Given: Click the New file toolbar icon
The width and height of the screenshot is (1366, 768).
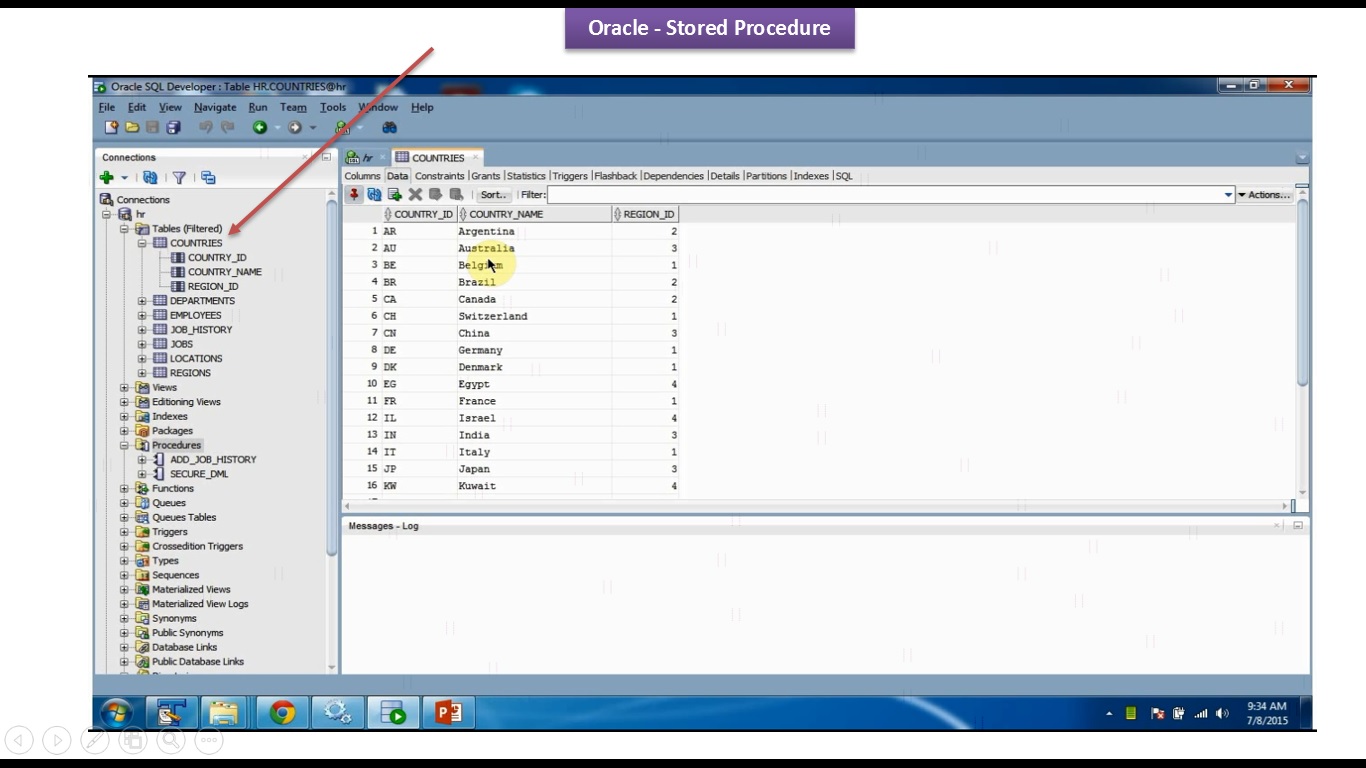Looking at the screenshot, I should tap(112, 127).
